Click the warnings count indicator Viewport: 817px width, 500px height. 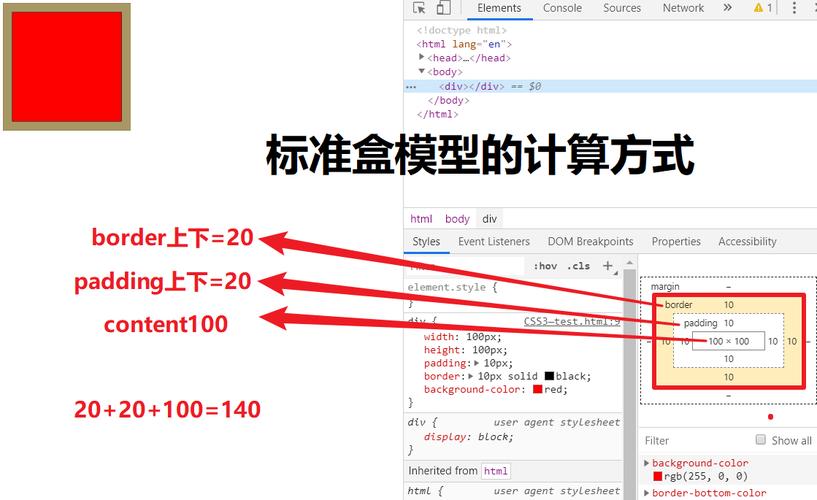point(762,8)
